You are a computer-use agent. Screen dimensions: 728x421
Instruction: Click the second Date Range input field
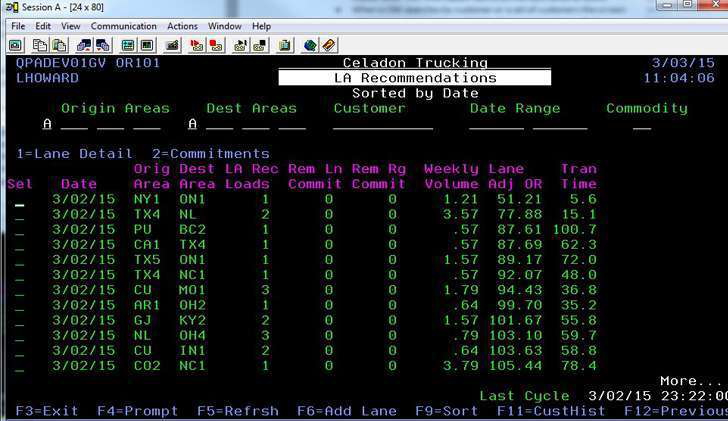tap(560, 124)
